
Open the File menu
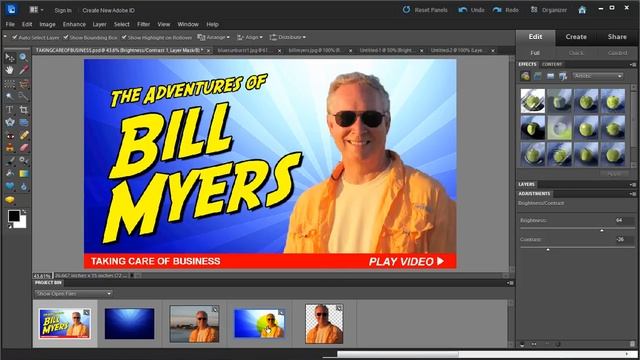10,24
